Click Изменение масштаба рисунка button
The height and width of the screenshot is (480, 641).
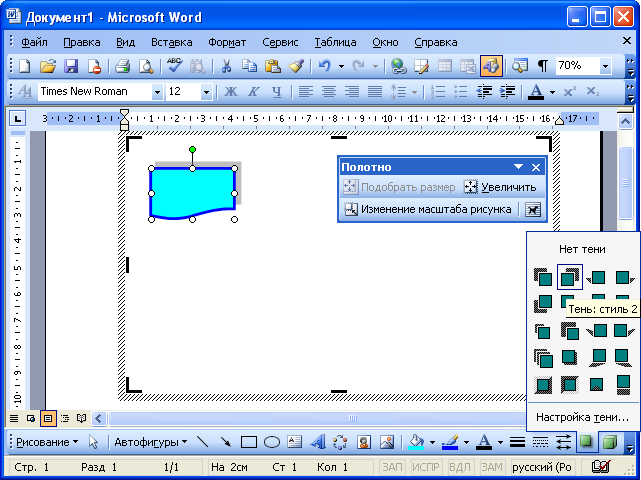click(x=428, y=209)
